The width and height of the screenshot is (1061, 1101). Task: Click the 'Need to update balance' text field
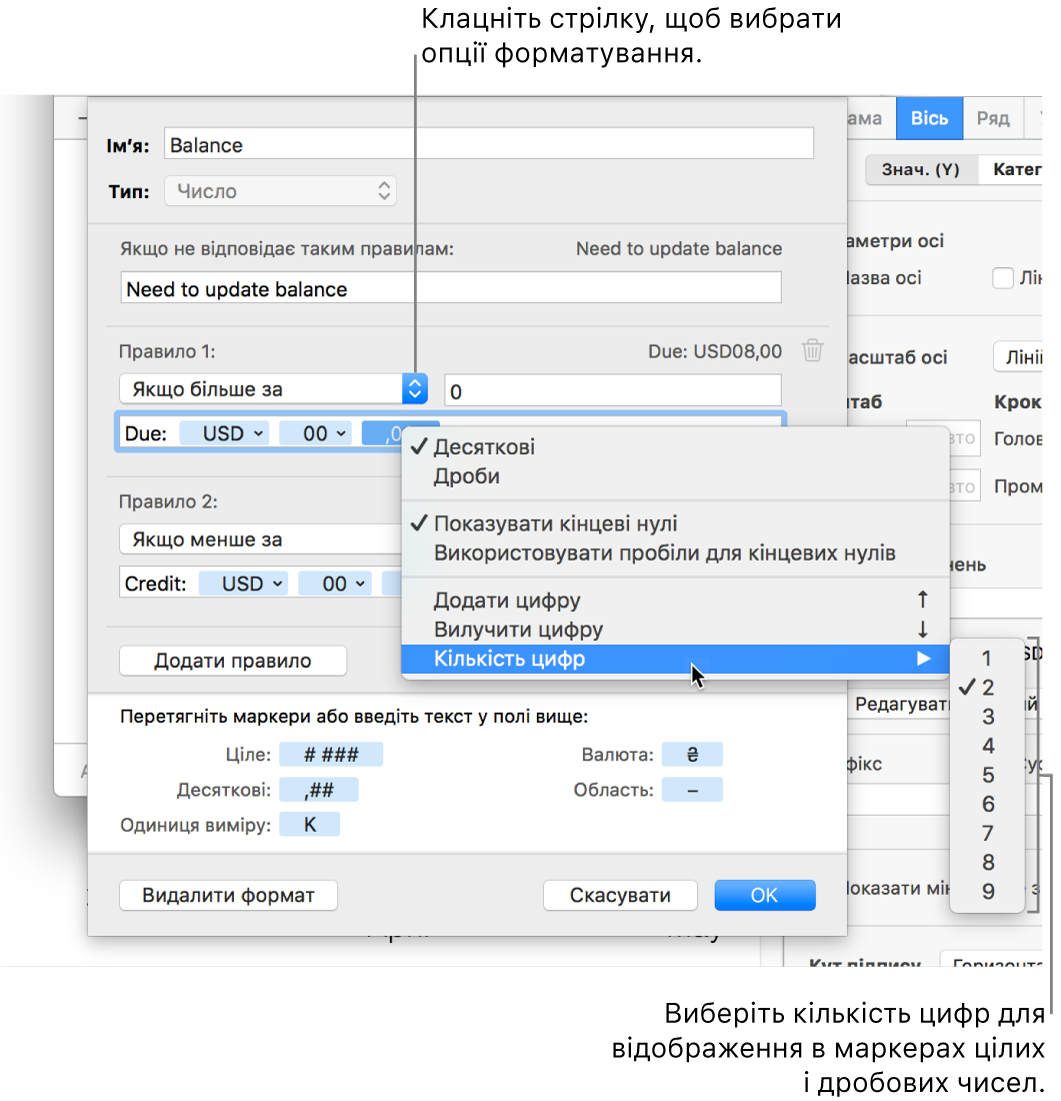(451, 289)
